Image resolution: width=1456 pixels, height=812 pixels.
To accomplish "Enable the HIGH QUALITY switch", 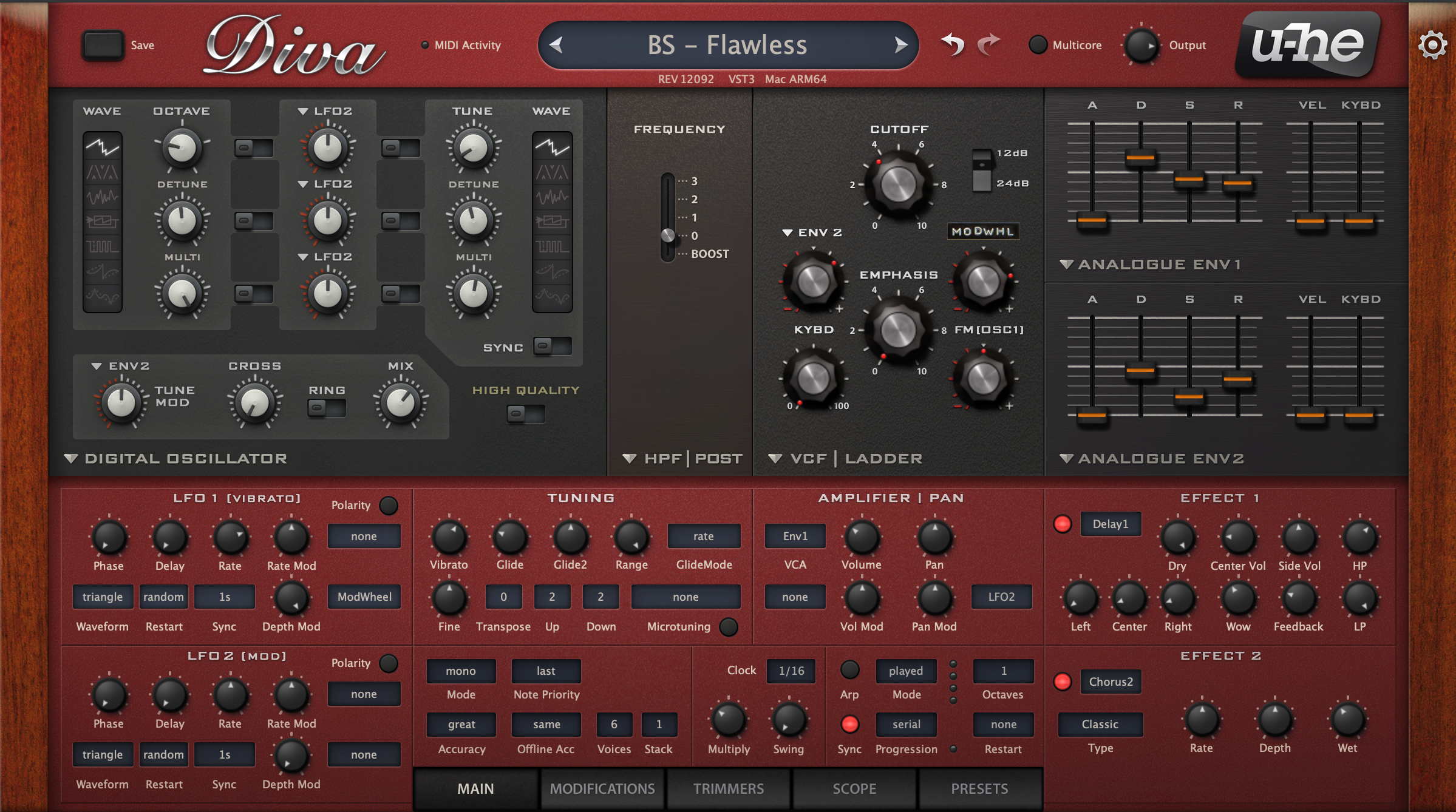I will click(x=526, y=414).
